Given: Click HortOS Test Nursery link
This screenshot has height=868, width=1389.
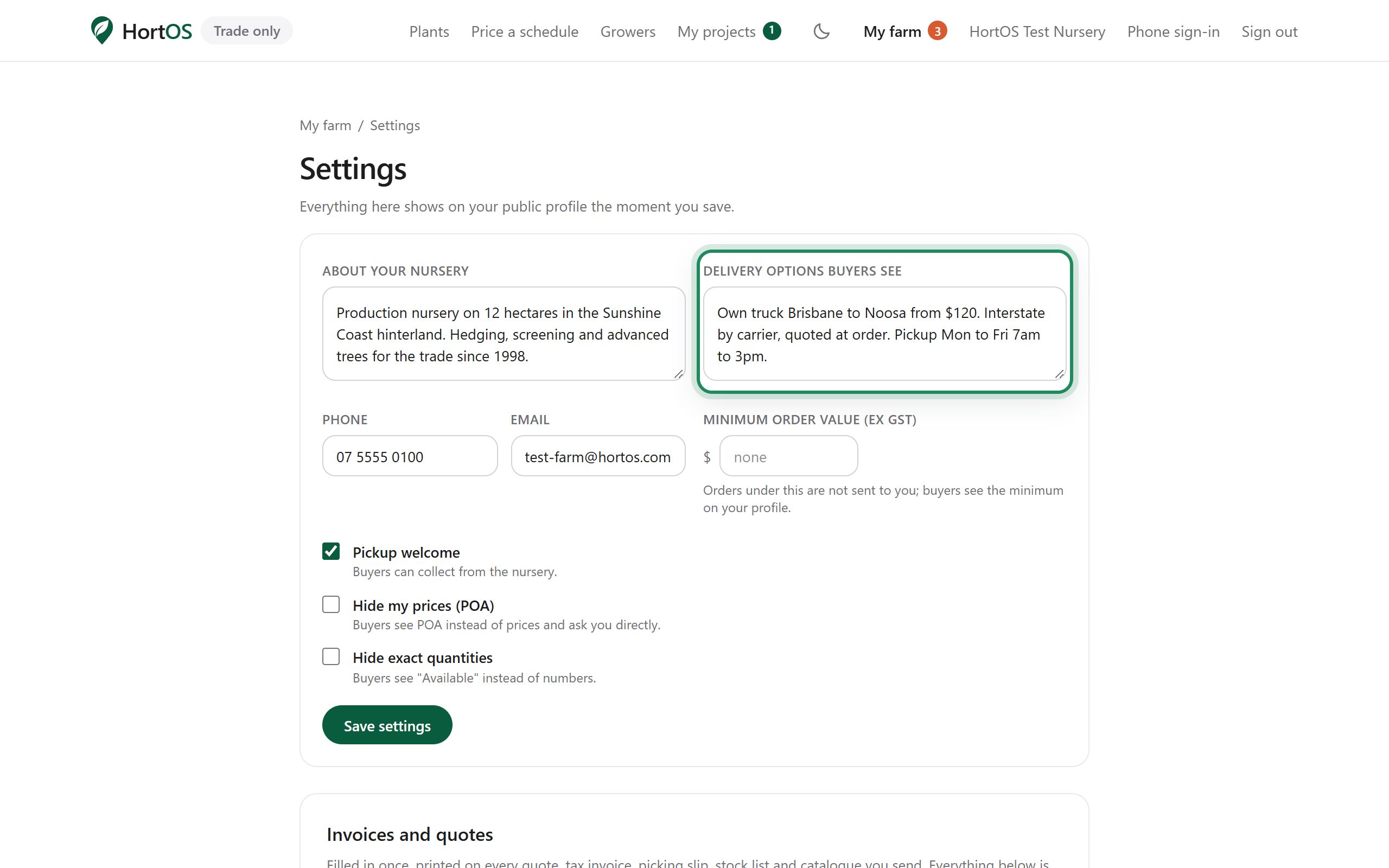Looking at the screenshot, I should 1036,31.
